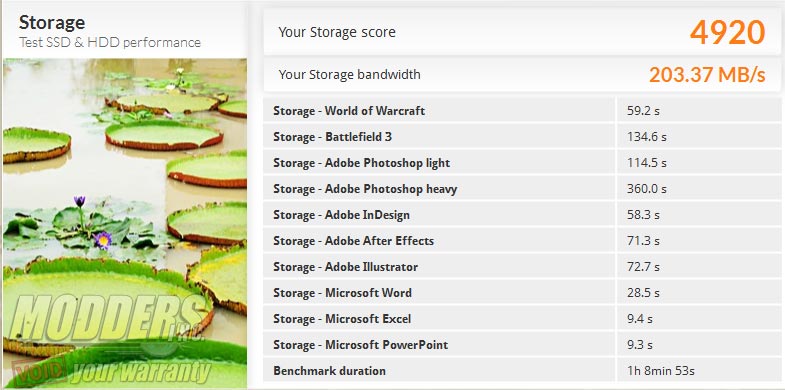785x390 pixels.
Task: Select the Storage - Adobe Photoshop light row
Action: point(522,163)
